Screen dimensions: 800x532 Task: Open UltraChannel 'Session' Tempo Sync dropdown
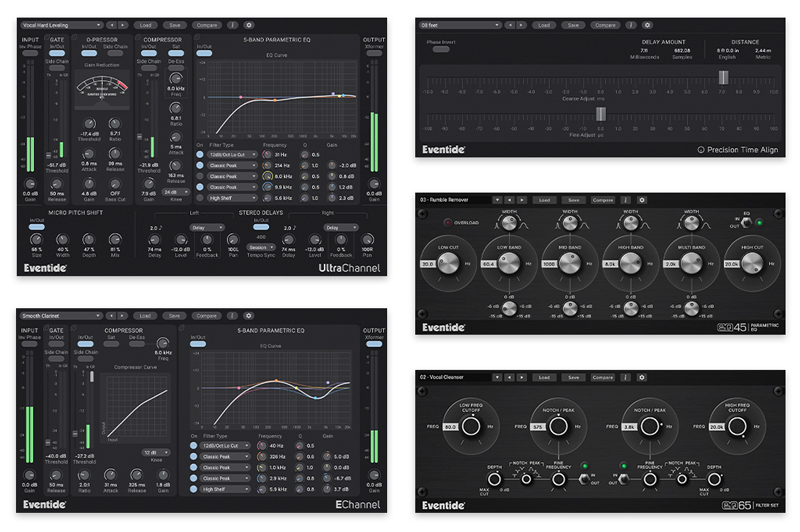[x=261, y=247]
